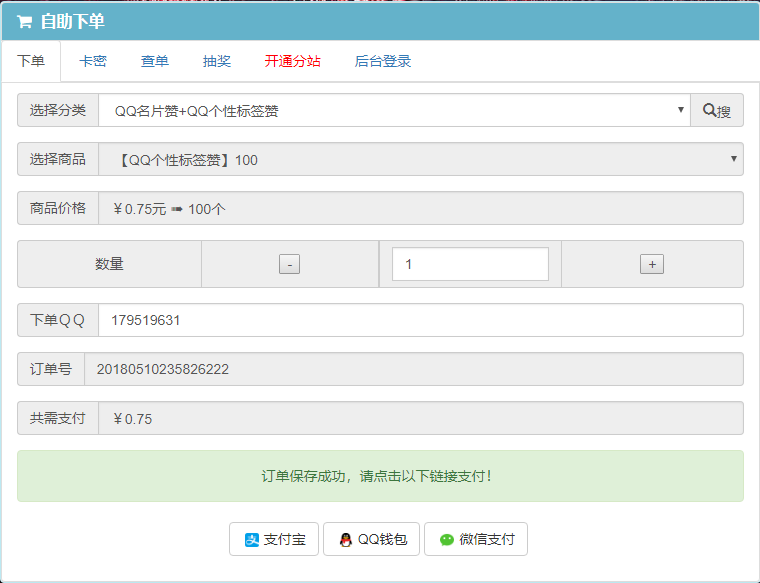This screenshot has width=760, height=583.
Task: Click the magnifier search icon
Action: point(709,110)
